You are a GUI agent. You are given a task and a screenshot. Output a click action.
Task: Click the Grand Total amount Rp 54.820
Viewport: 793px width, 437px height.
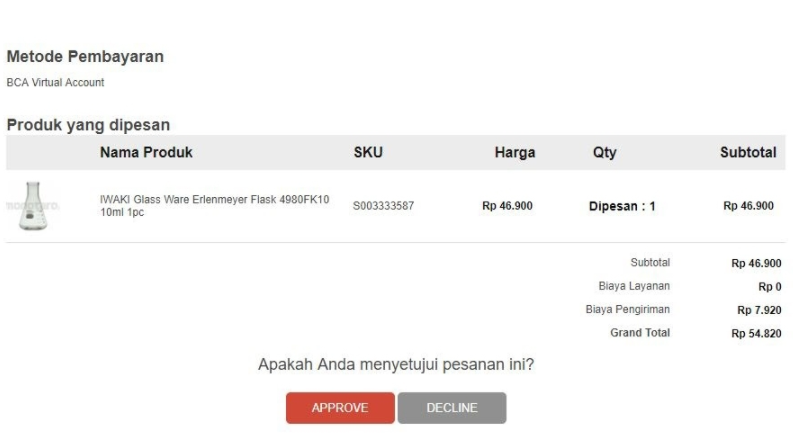[x=756, y=333]
